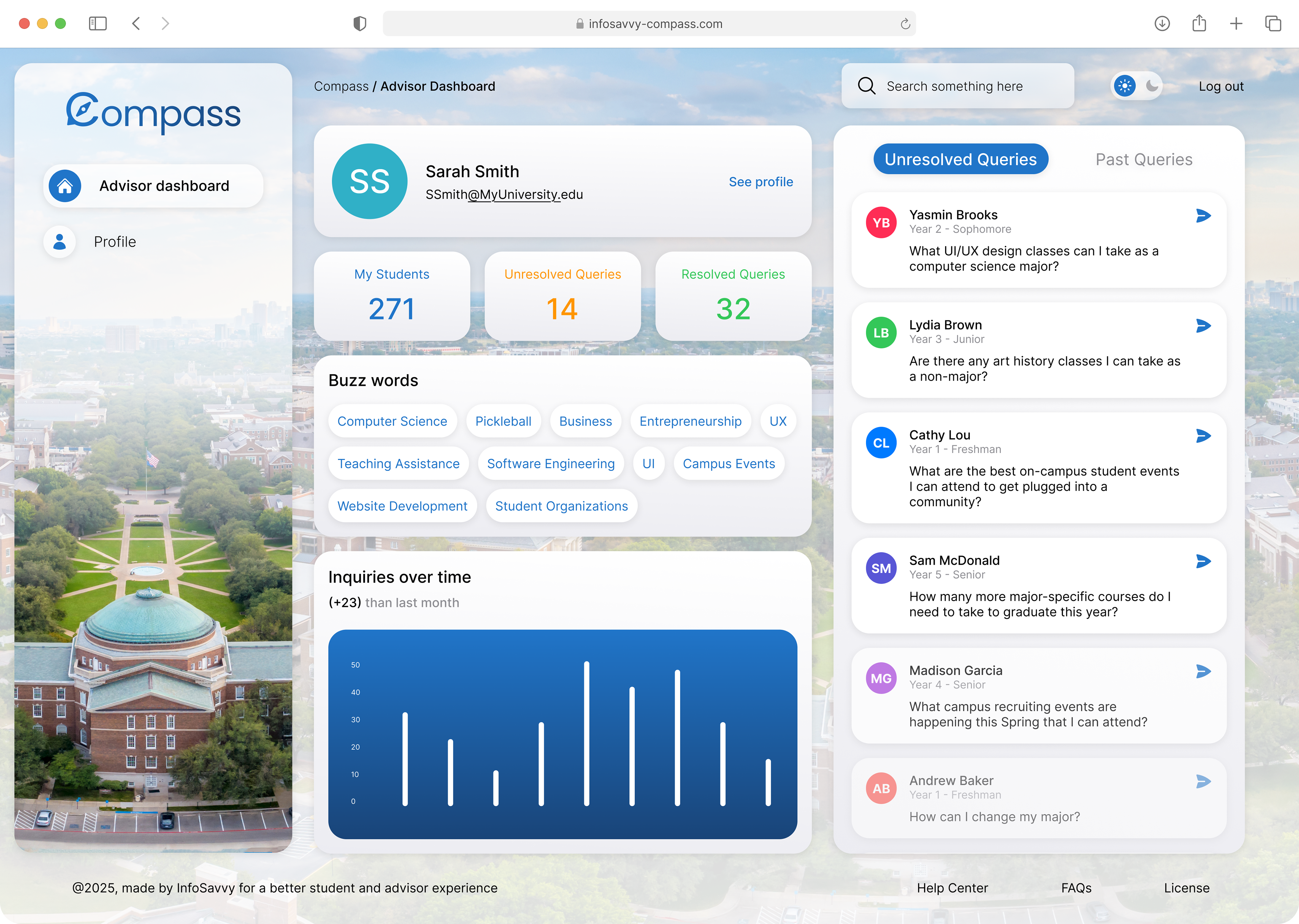Select the Computer Science buzz word
This screenshot has height=924, width=1299.
392,422
